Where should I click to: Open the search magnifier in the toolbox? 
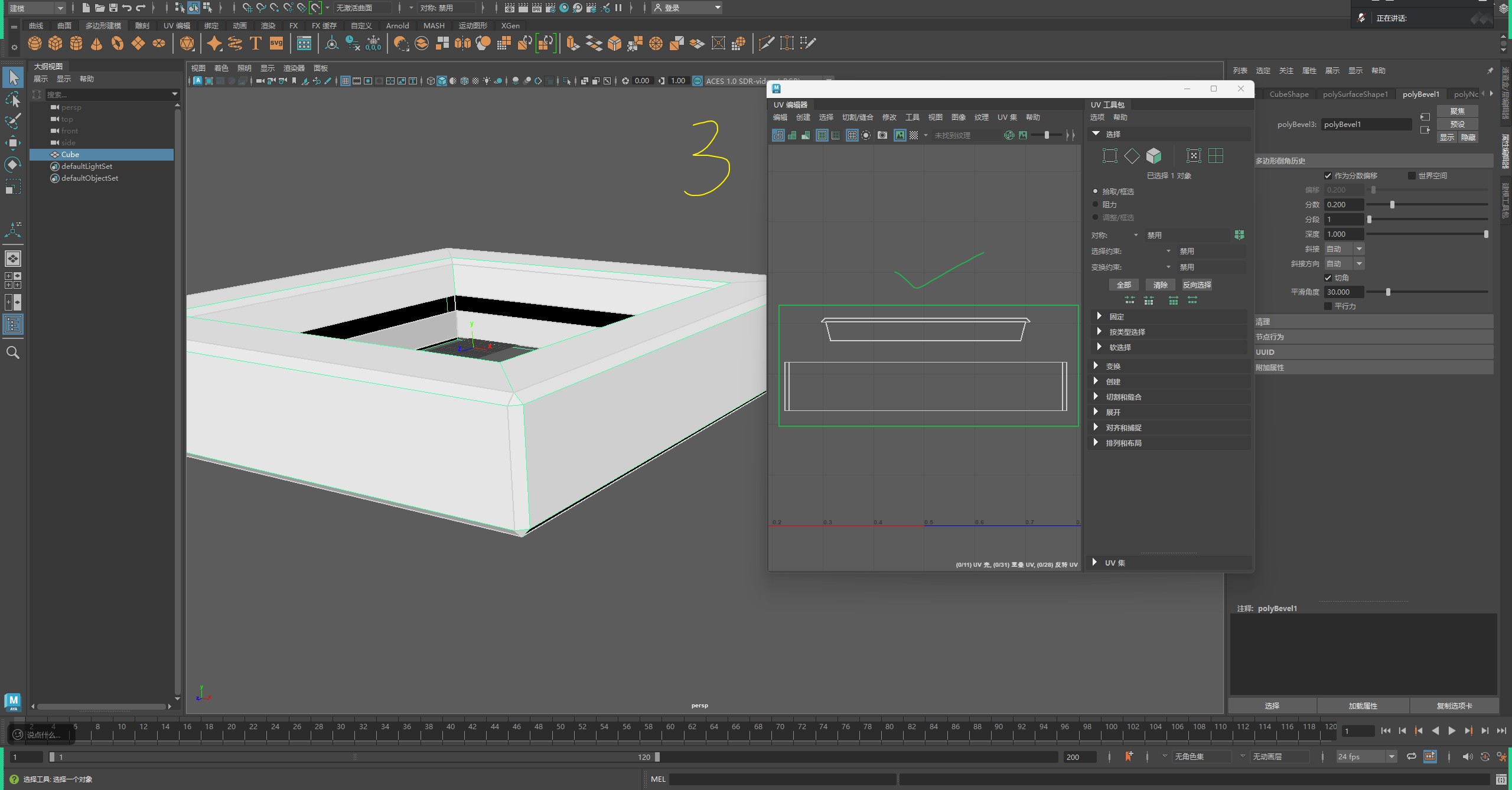pyautogui.click(x=13, y=352)
